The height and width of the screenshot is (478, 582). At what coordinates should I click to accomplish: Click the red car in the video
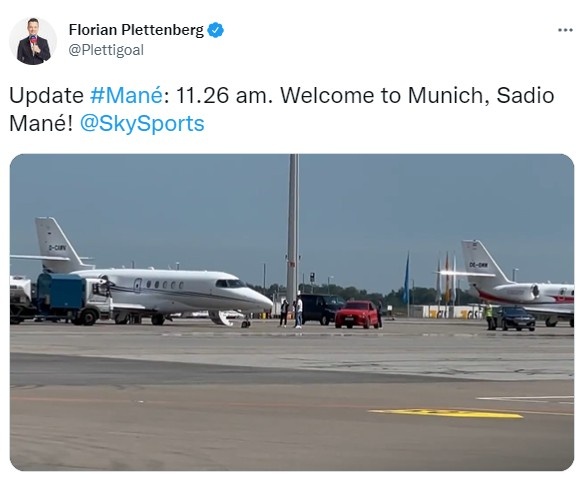pos(357,315)
